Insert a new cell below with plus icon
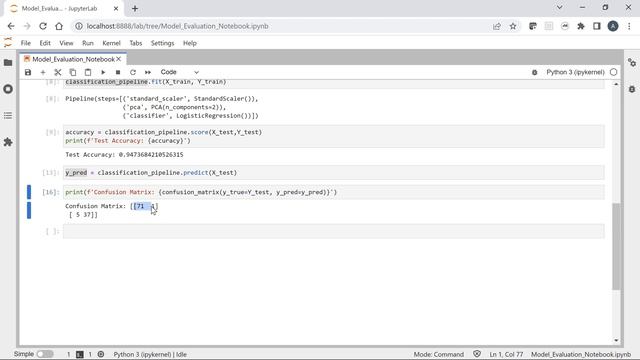This screenshot has width=640, height=360. pos(43,72)
